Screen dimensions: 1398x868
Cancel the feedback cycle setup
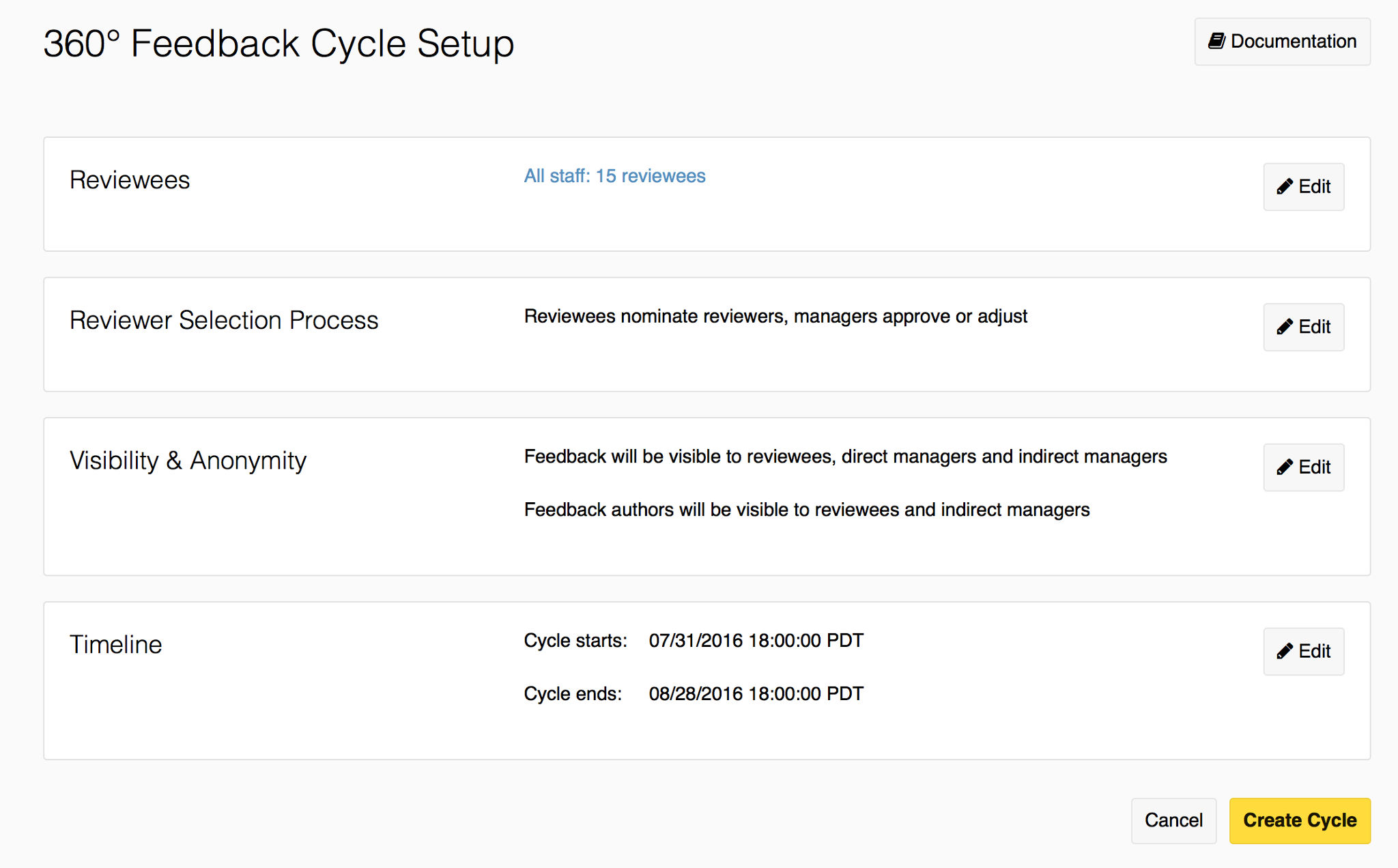pos(1173,820)
